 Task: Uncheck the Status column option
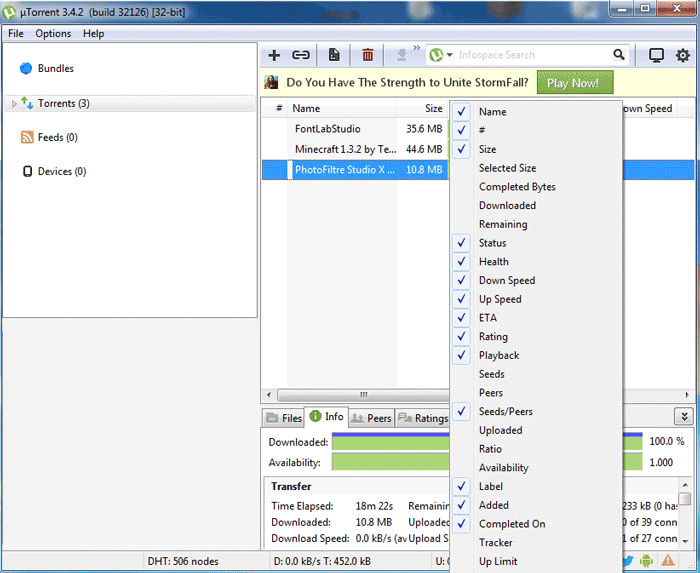pyautogui.click(x=536, y=243)
